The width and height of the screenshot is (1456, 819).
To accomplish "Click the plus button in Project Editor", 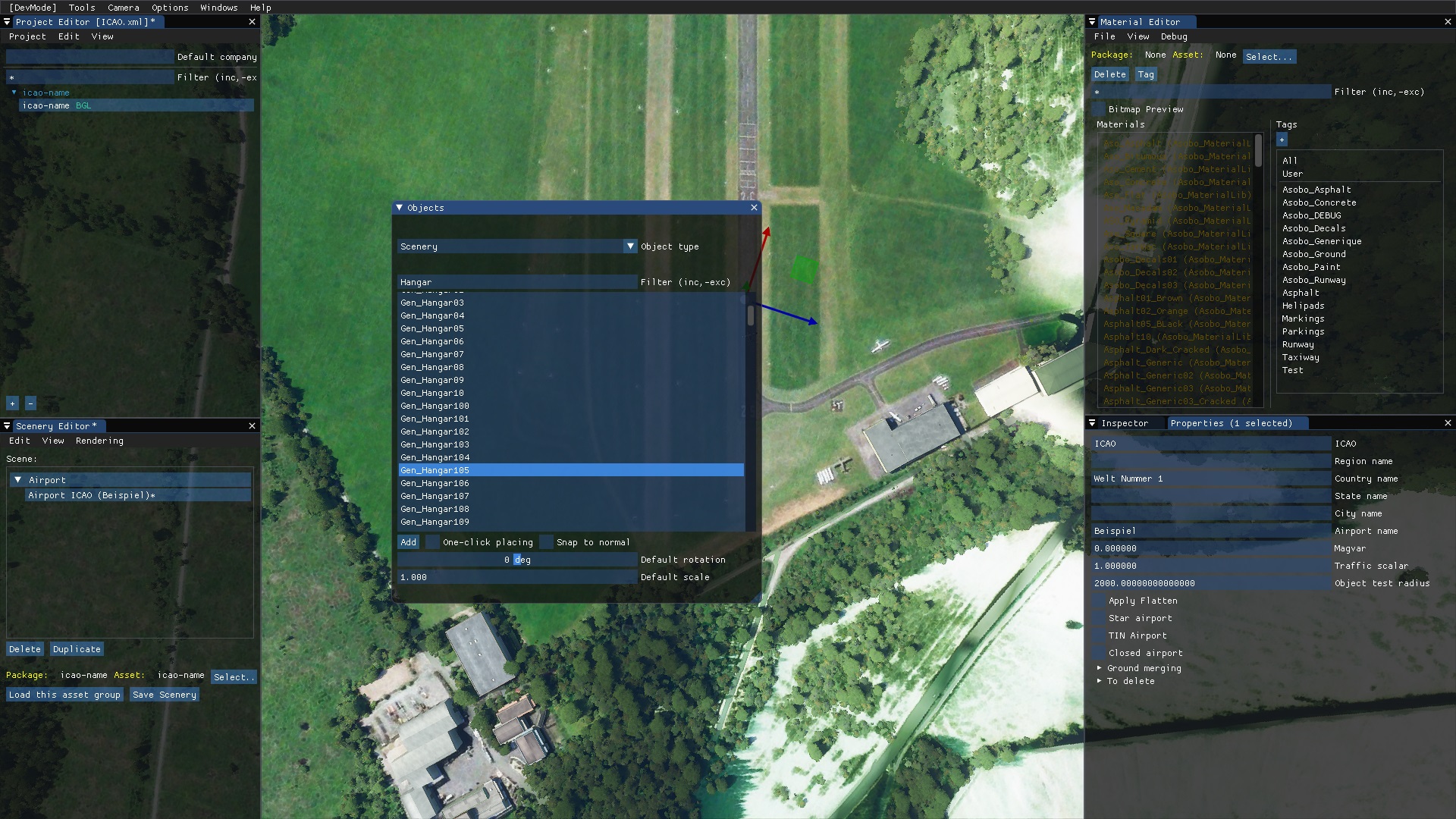I will tap(12, 403).
